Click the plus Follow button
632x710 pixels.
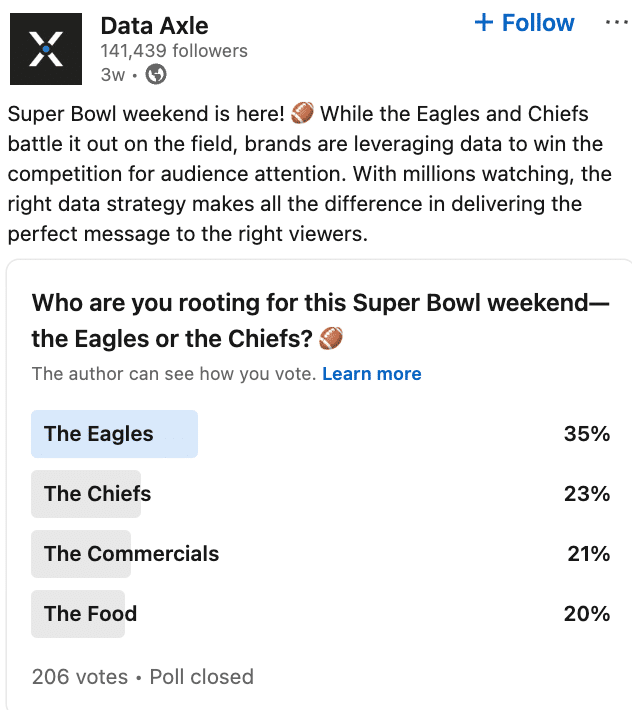pos(524,23)
